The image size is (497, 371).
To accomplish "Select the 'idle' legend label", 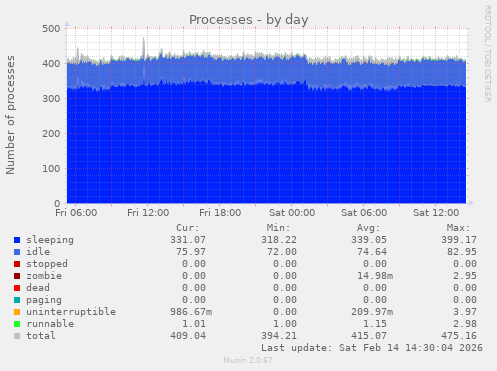I will pos(38,252).
